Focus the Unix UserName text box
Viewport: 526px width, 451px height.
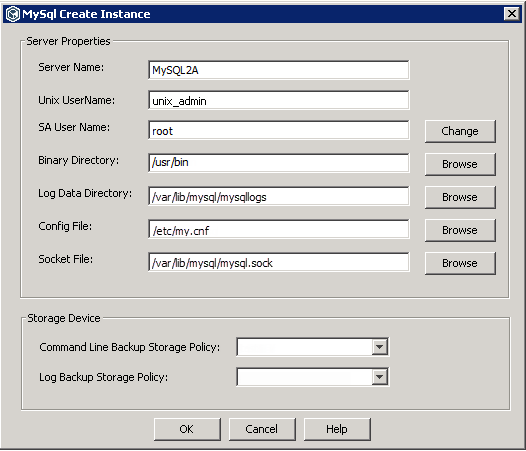tap(278, 100)
